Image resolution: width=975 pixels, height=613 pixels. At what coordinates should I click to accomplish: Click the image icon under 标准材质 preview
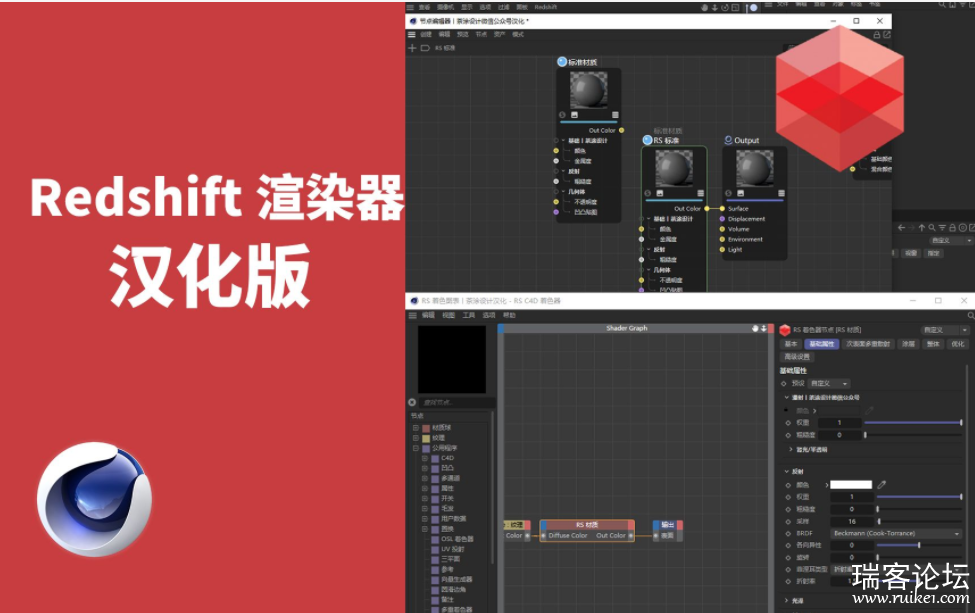[575, 115]
